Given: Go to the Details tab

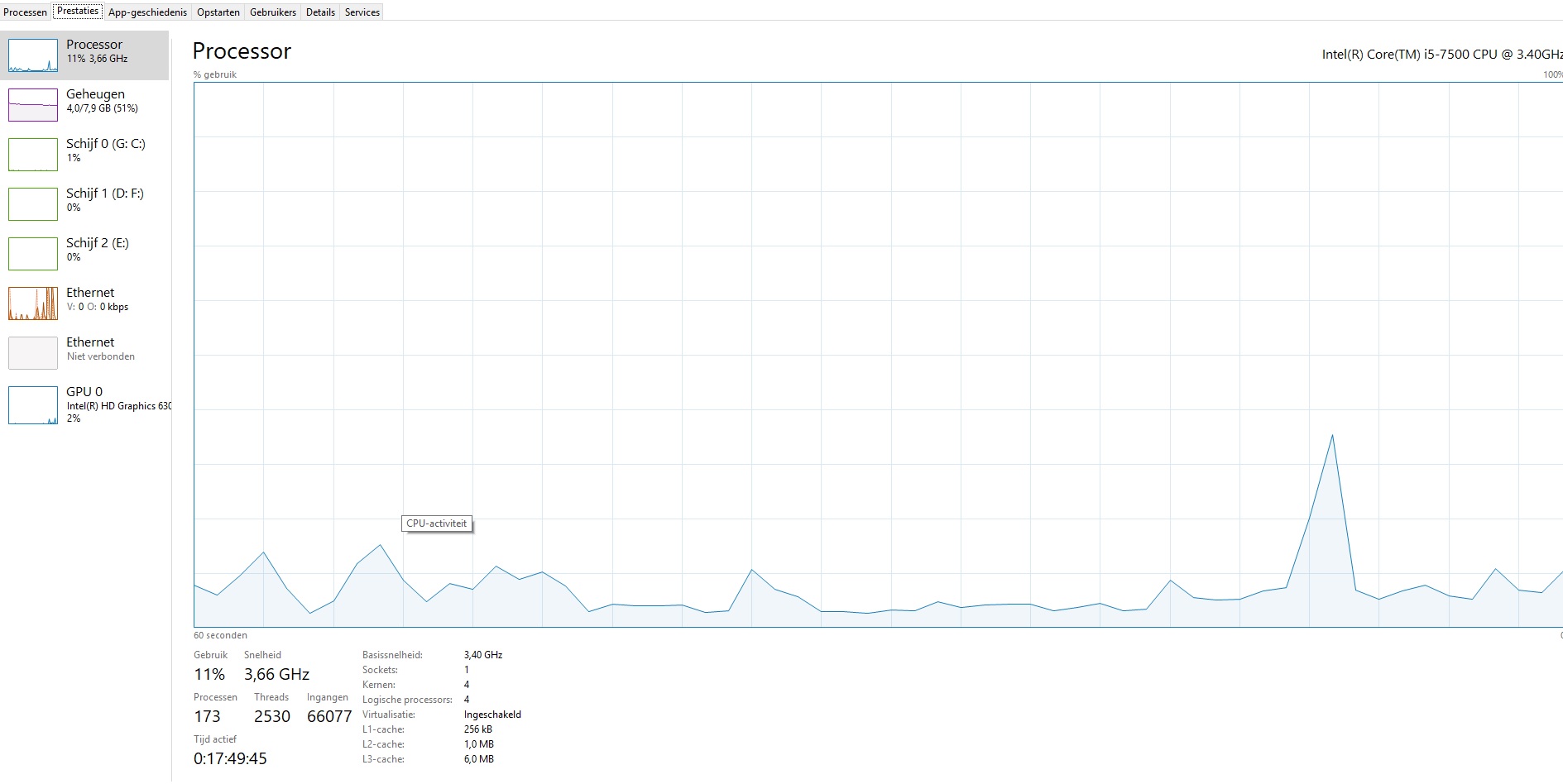Looking at the screenshot, I should click(320, 12).
